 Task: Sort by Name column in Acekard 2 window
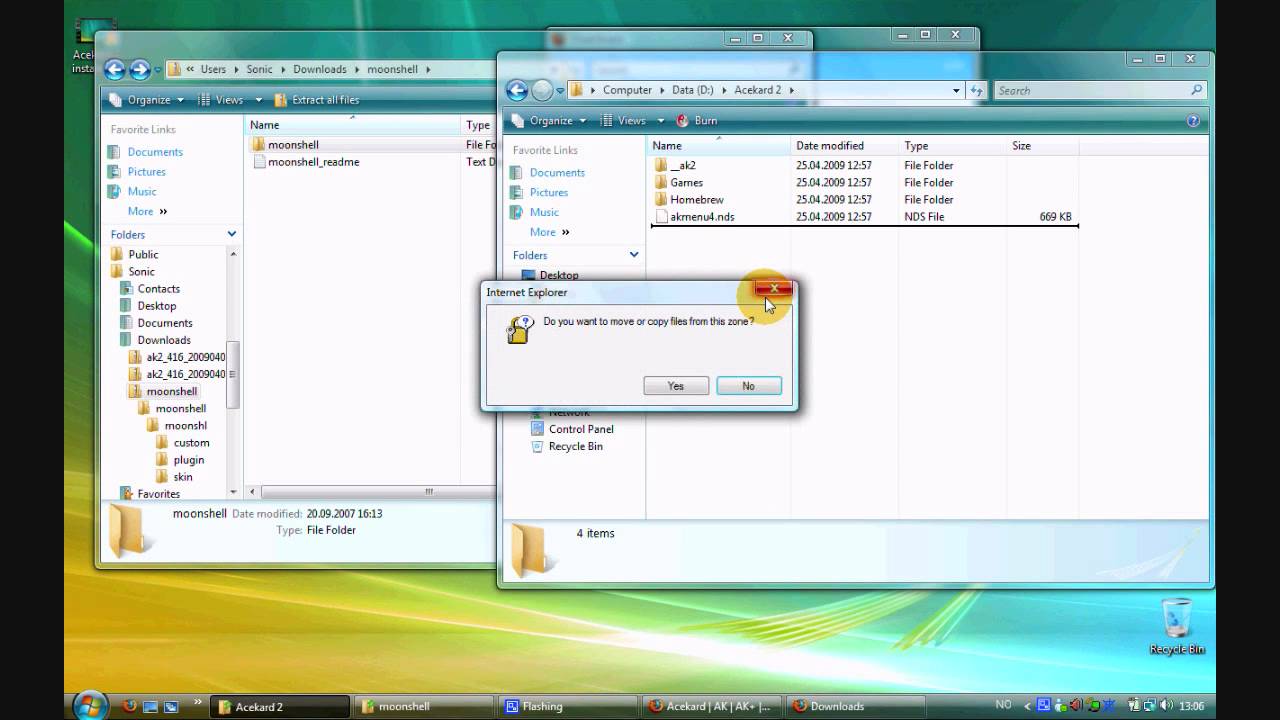(x=718, y=146)
